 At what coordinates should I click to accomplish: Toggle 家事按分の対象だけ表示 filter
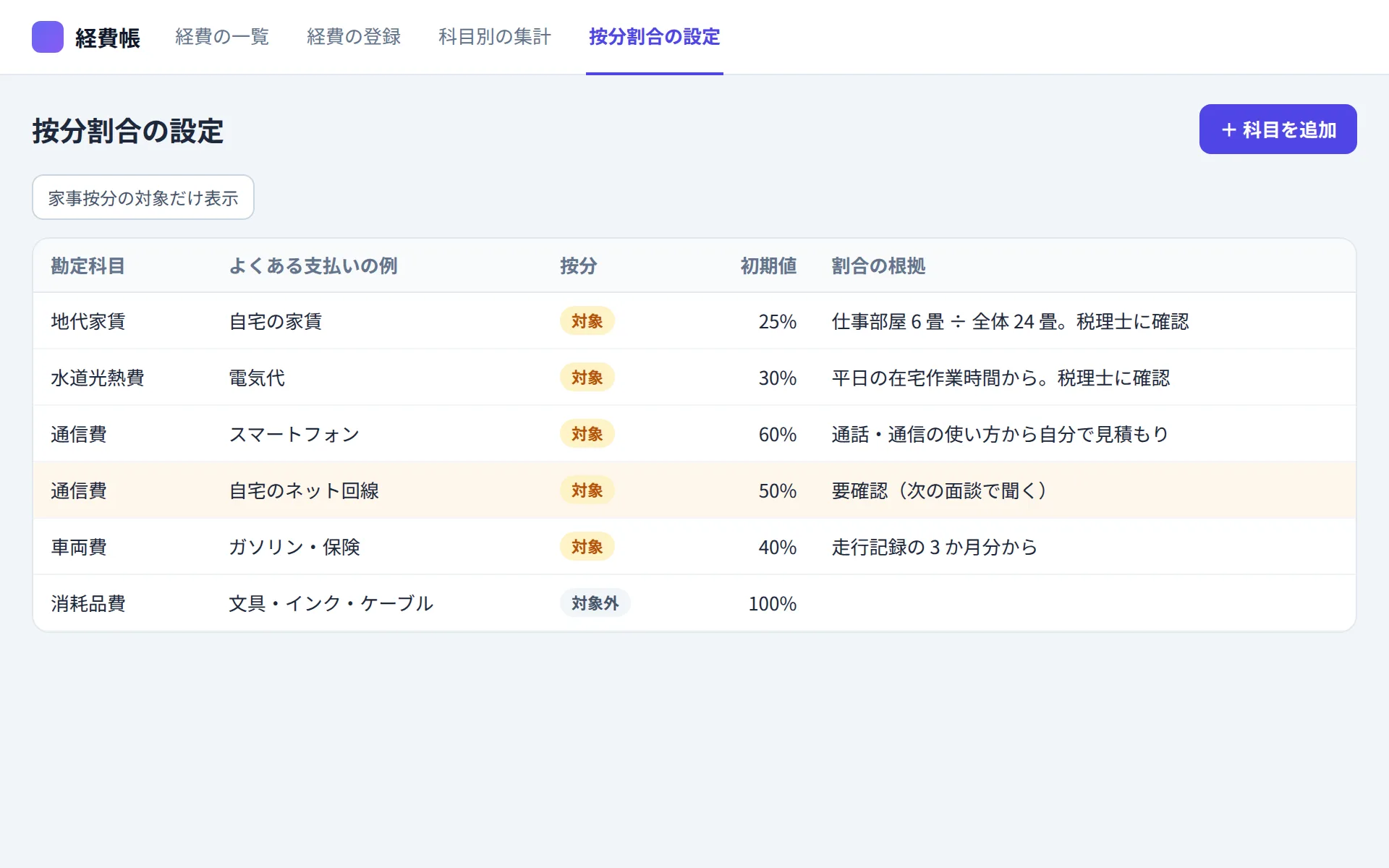point(143,197)
